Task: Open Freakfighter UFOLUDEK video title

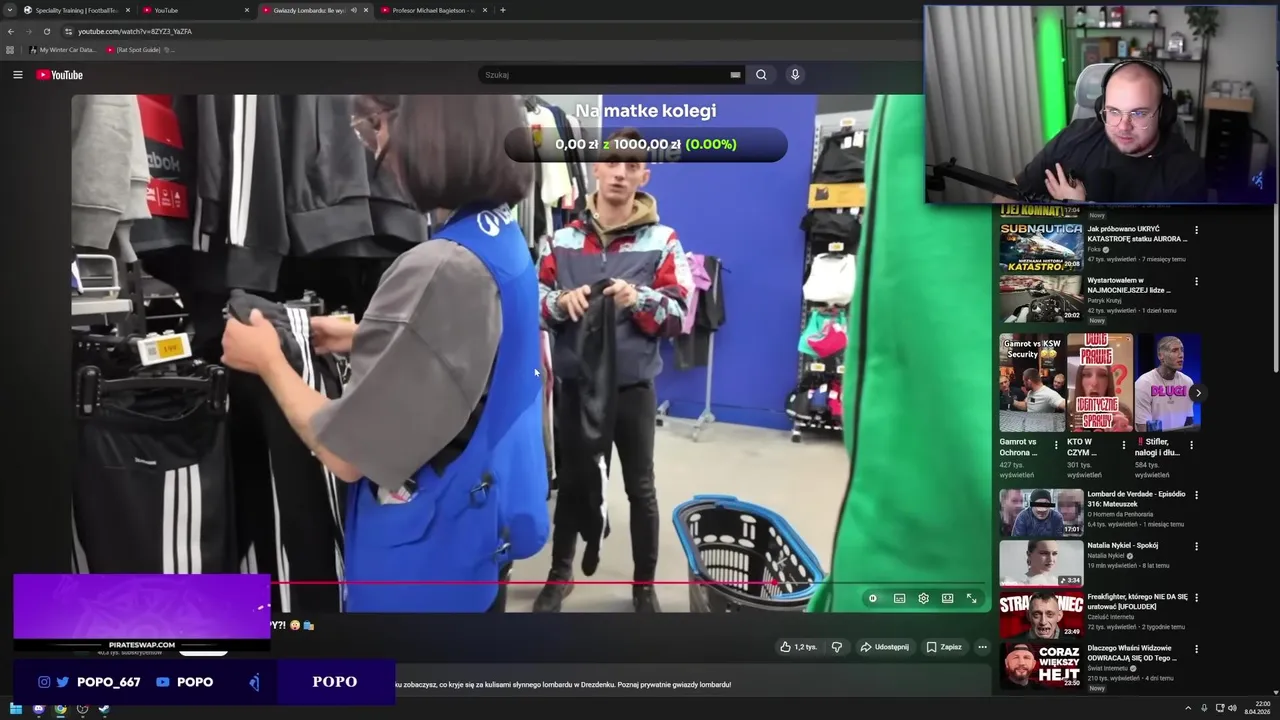Action: (1137, 601)
